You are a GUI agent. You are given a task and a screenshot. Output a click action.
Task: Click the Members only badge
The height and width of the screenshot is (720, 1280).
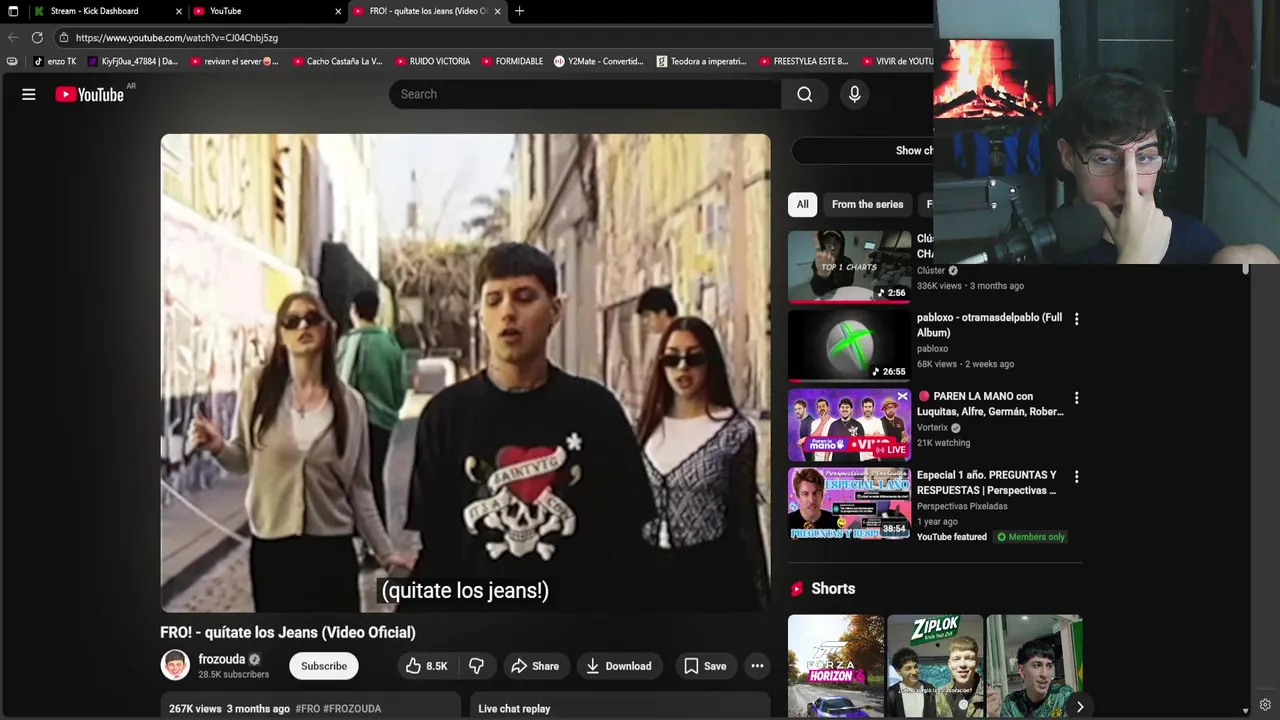pyautogui.click(x=1030, y=537)
